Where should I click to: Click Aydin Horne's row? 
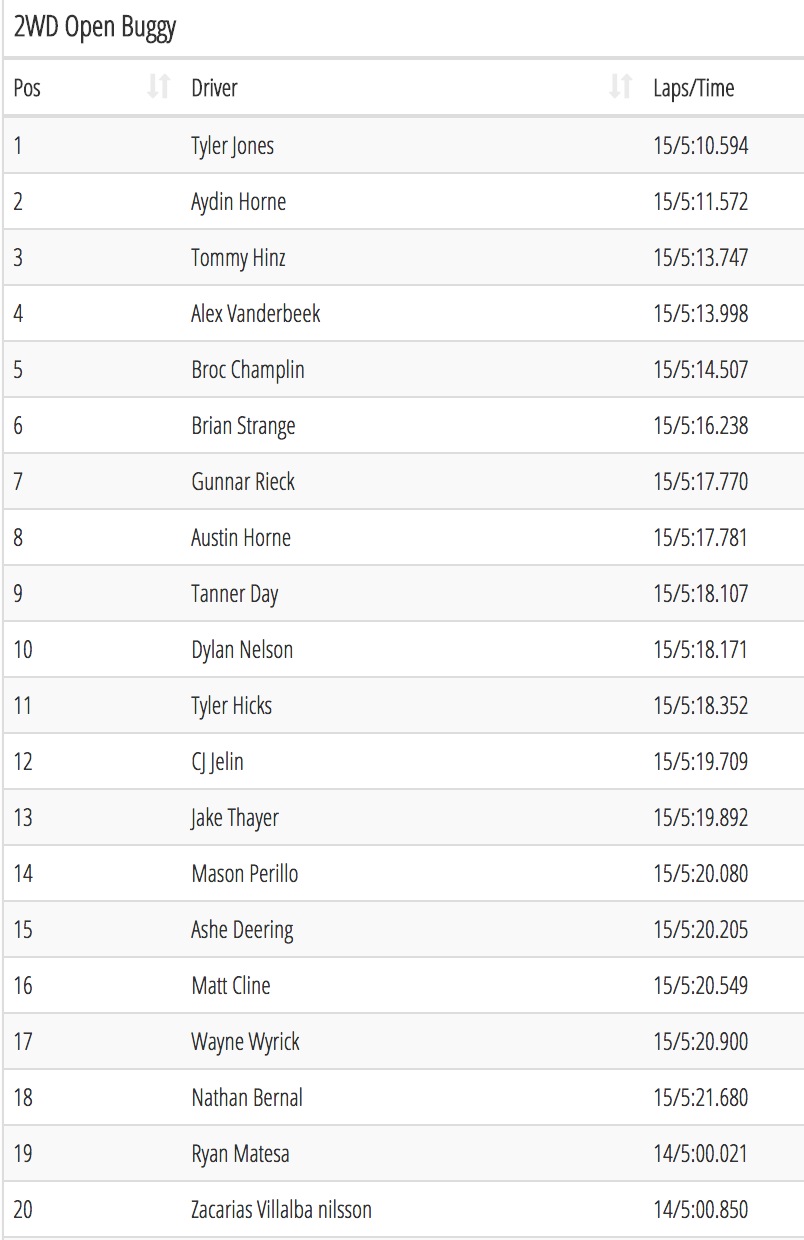404,202
